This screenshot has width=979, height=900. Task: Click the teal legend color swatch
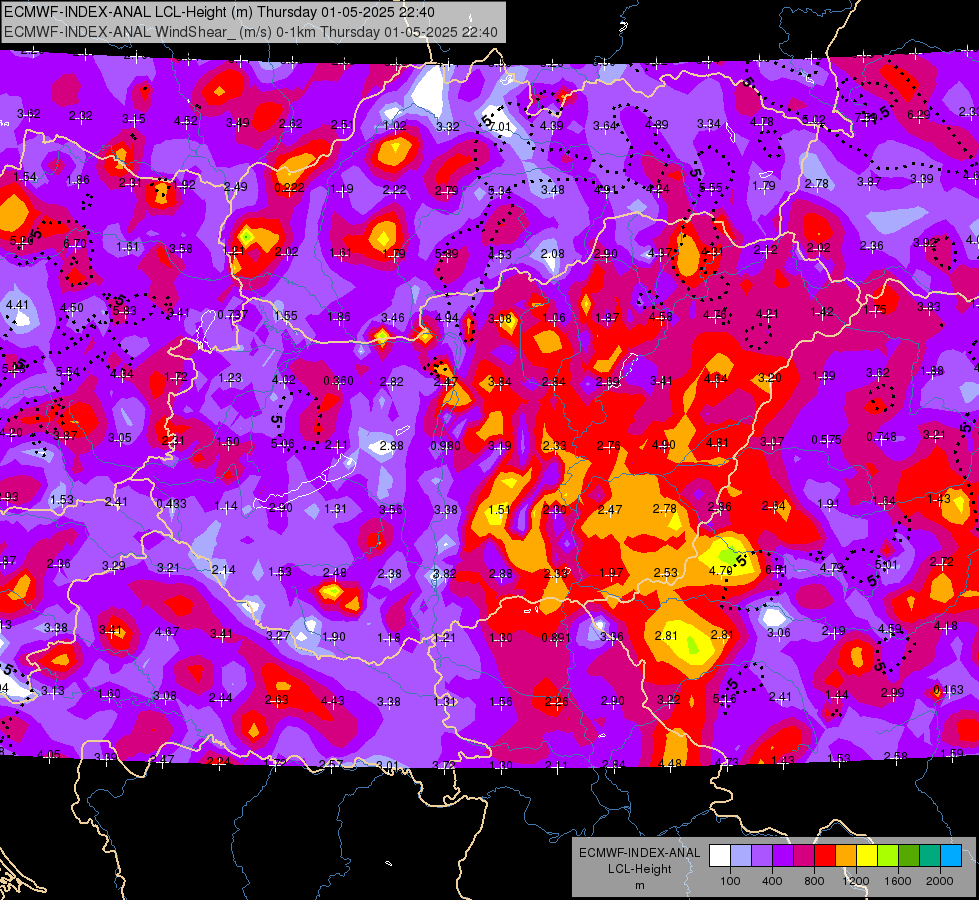(930, 855)
